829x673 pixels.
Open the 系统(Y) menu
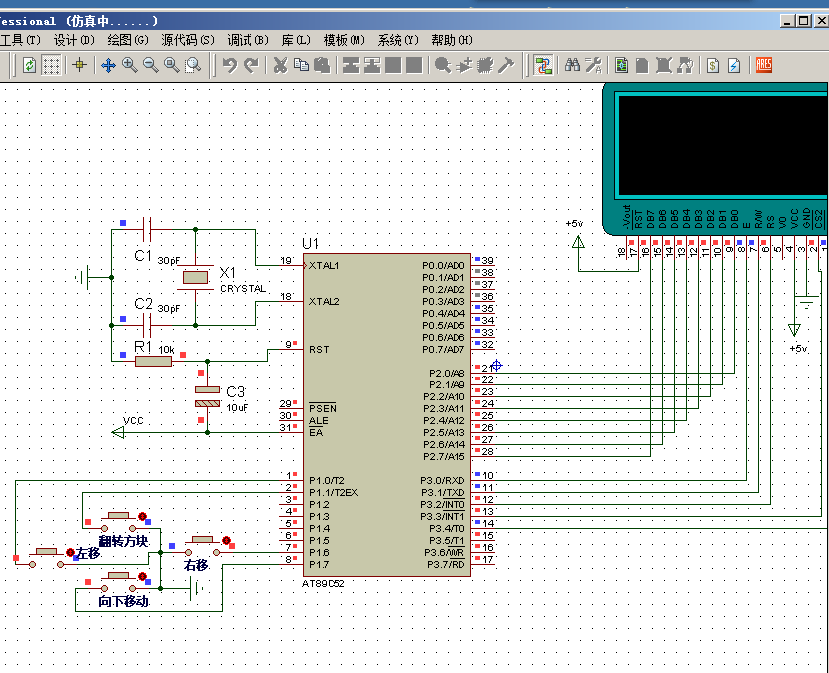[x=398, y=40]
